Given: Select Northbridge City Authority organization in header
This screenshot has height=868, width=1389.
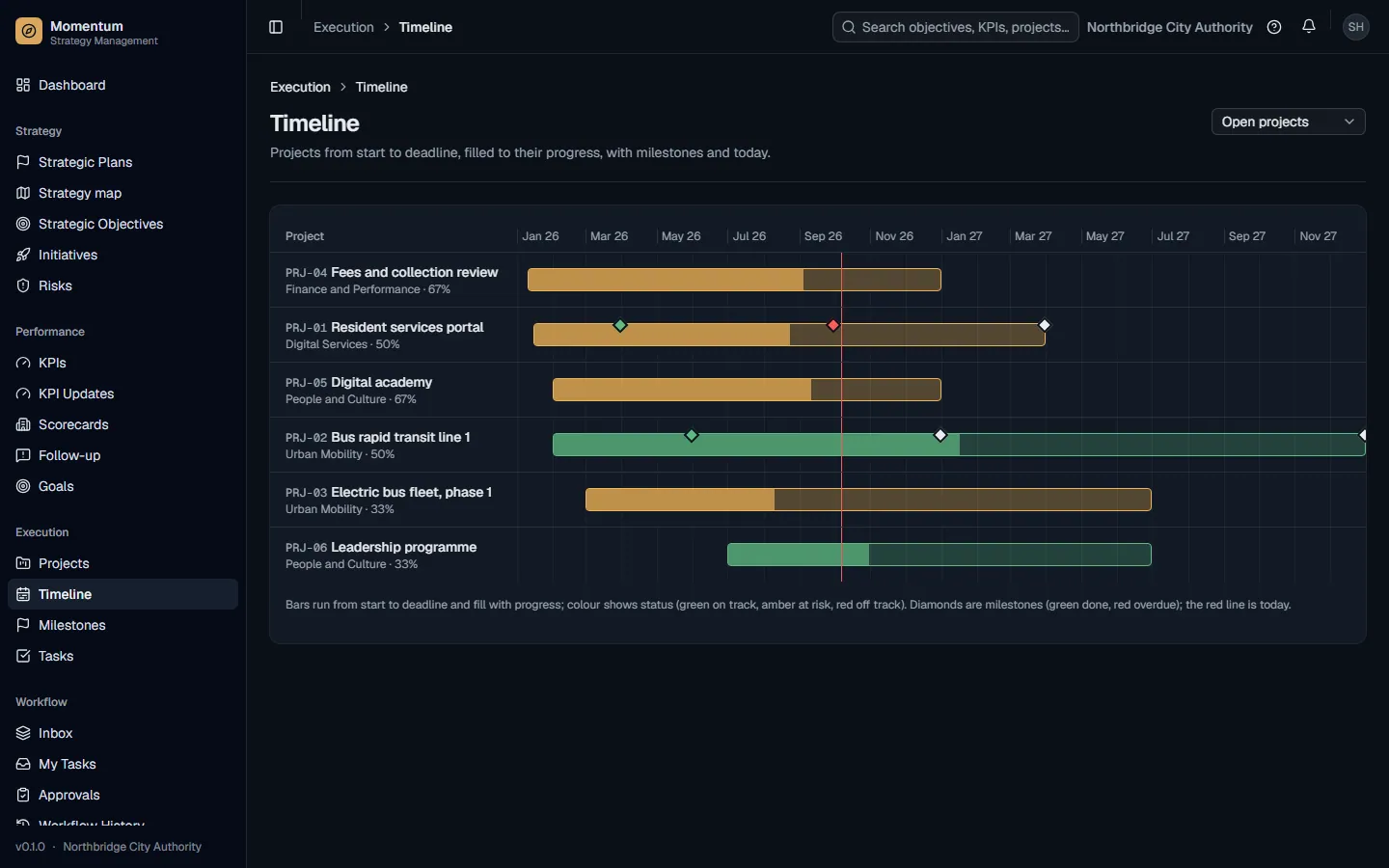Looking at the screenshot, I should click(1169, 27).
